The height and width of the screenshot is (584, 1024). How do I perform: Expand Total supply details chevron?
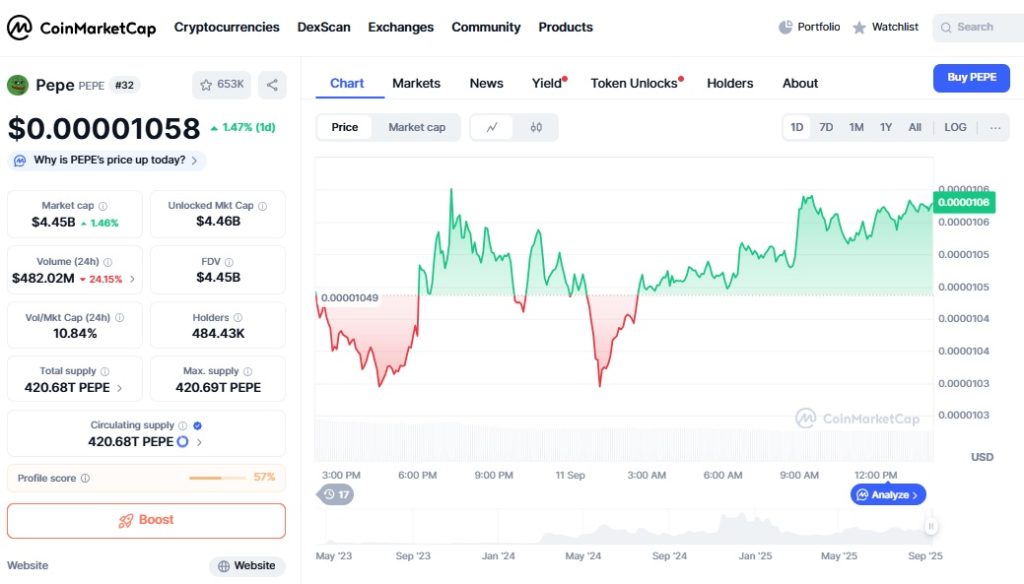(x=120, y=388)
